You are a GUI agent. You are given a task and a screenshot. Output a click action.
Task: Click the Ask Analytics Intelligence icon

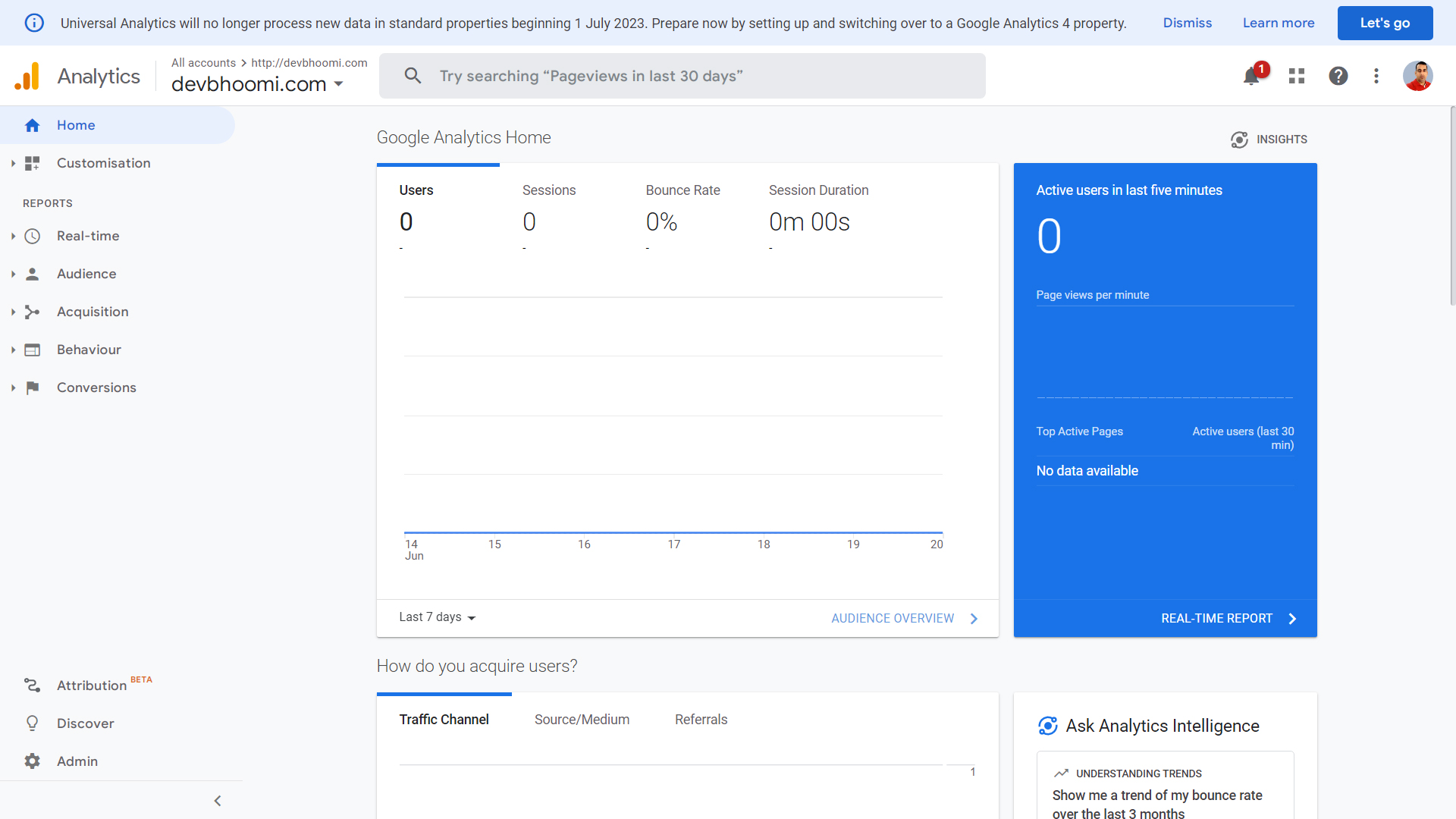click(x=1047, y=726)
